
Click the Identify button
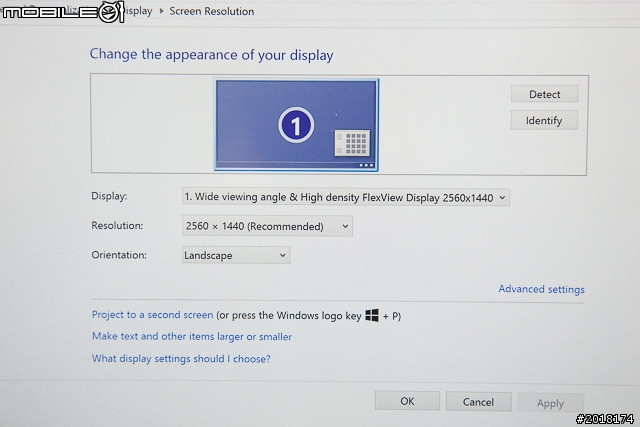pyautogui.click(x=544, y=120)
